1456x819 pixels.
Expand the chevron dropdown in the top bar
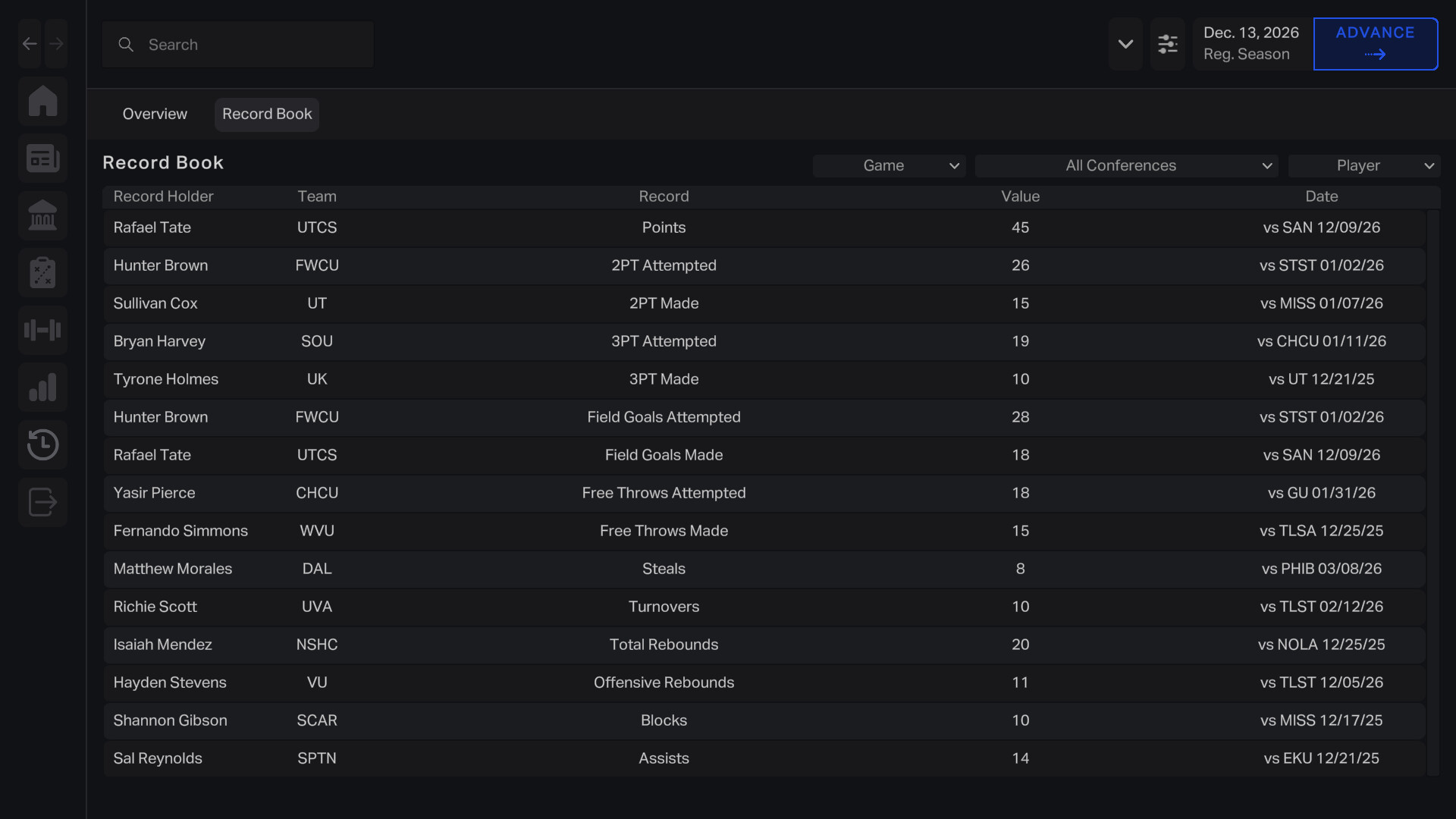coord(1125,44)
